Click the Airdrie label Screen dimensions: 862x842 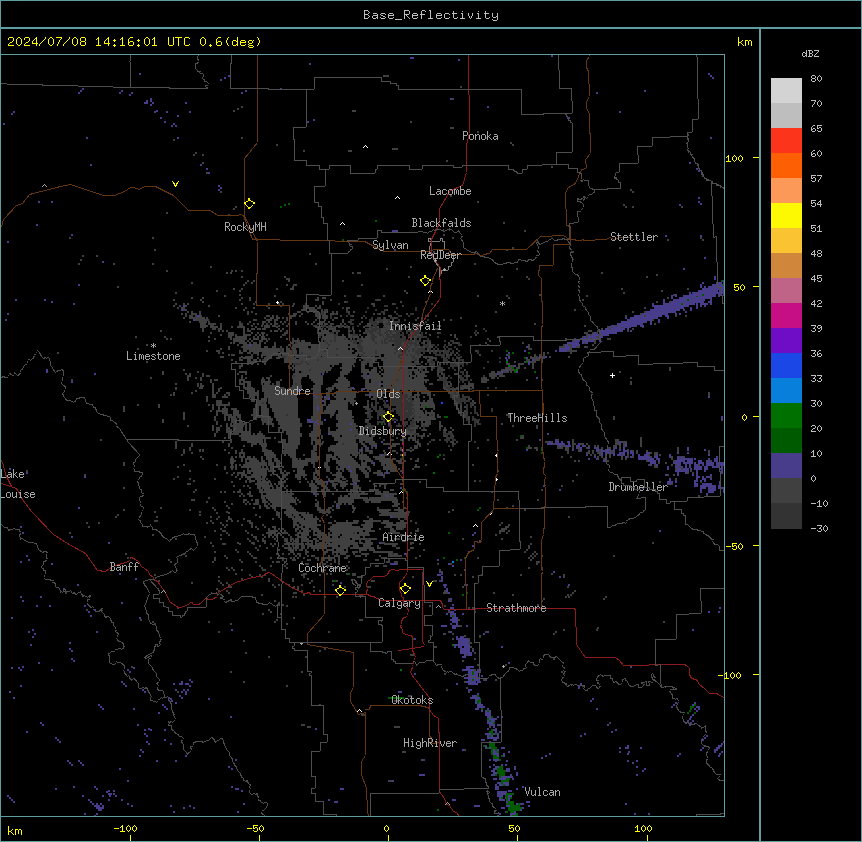404,537
